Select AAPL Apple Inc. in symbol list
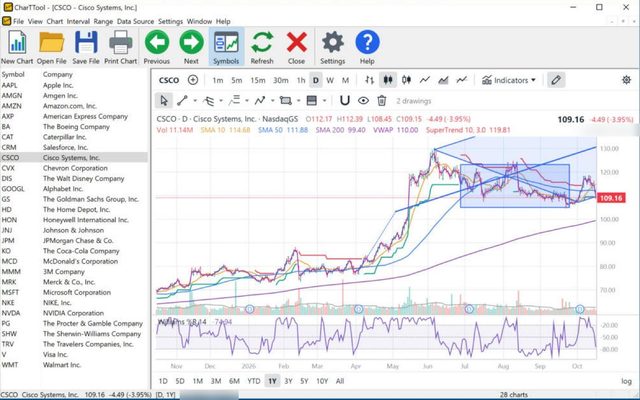 coord(74,85)
